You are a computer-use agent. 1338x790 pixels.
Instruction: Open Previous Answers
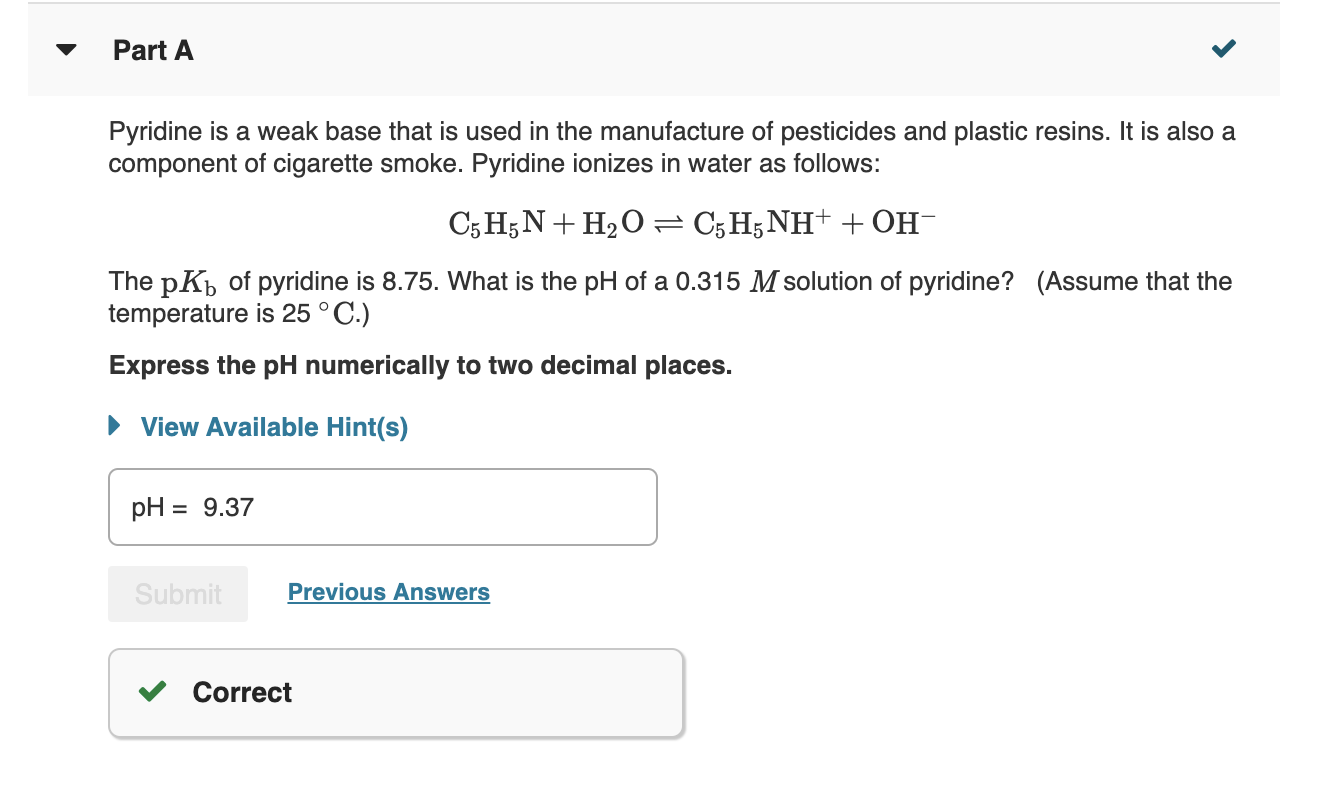pos(388,591)
